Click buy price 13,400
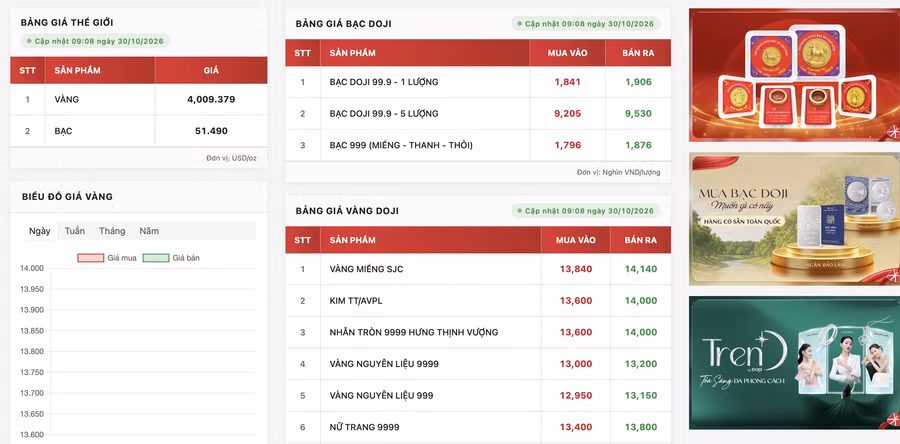 pos(576,427)
